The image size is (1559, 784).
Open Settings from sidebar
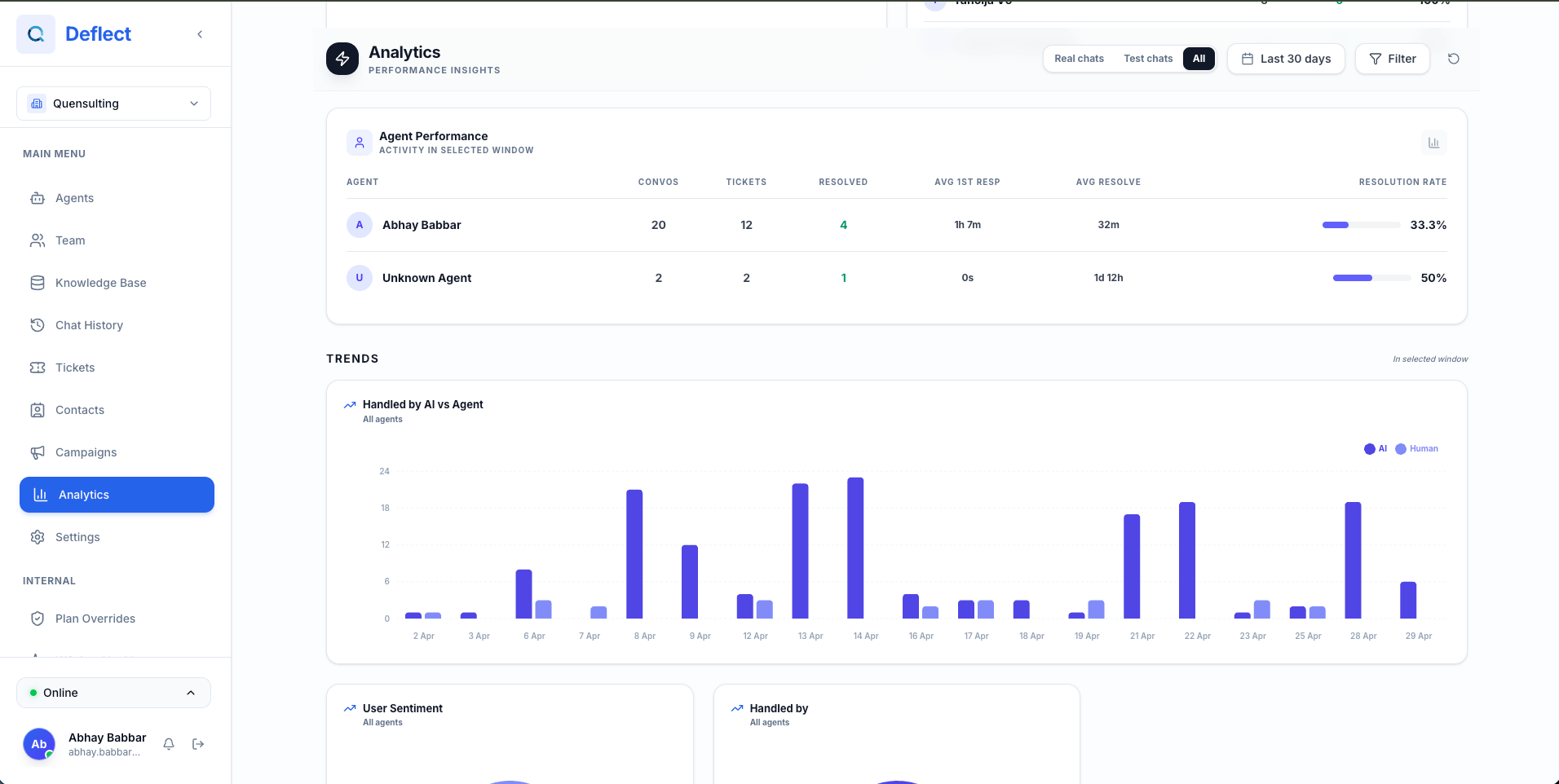117,537
